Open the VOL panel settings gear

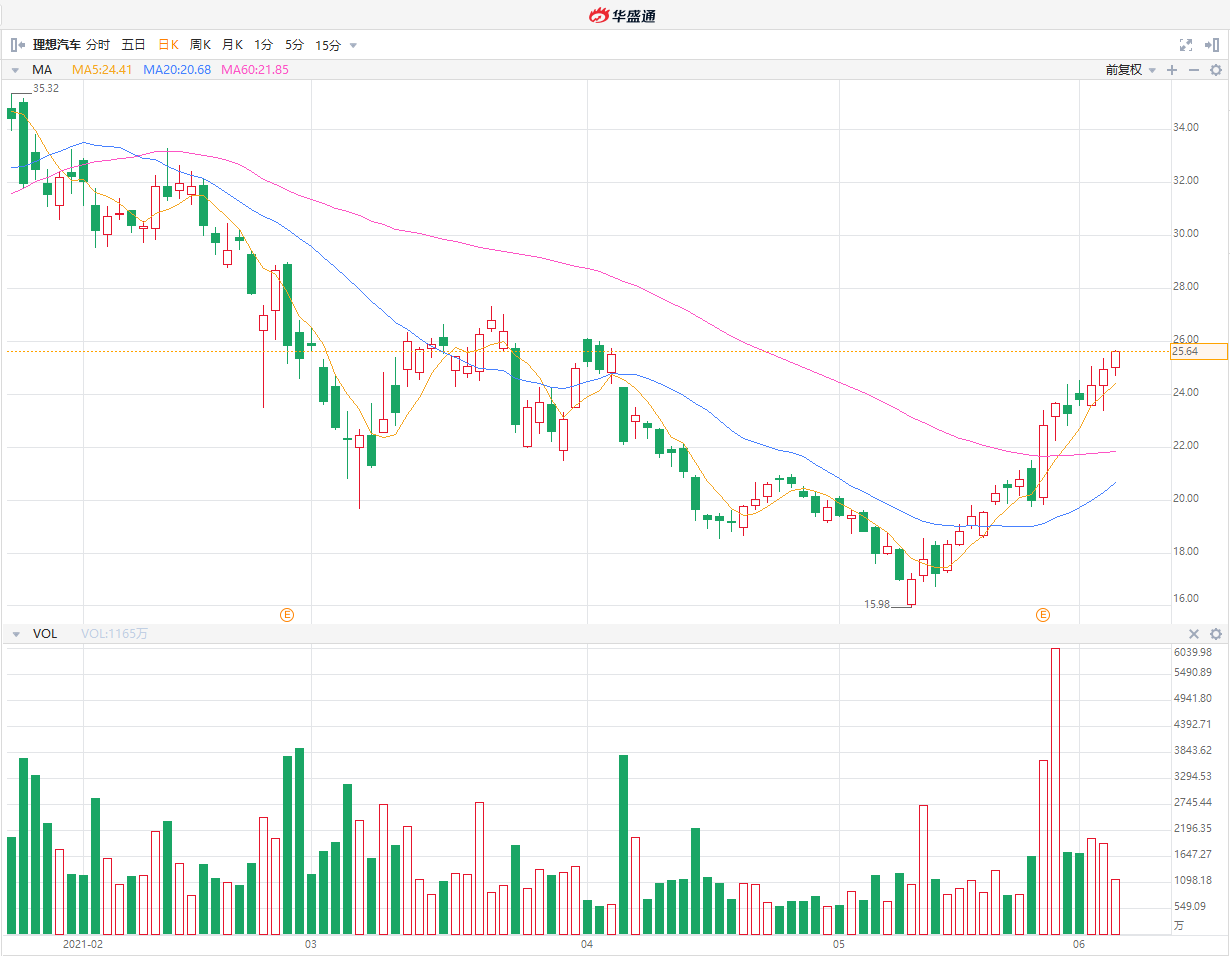pyautogui.click(x=1216, y=634)
